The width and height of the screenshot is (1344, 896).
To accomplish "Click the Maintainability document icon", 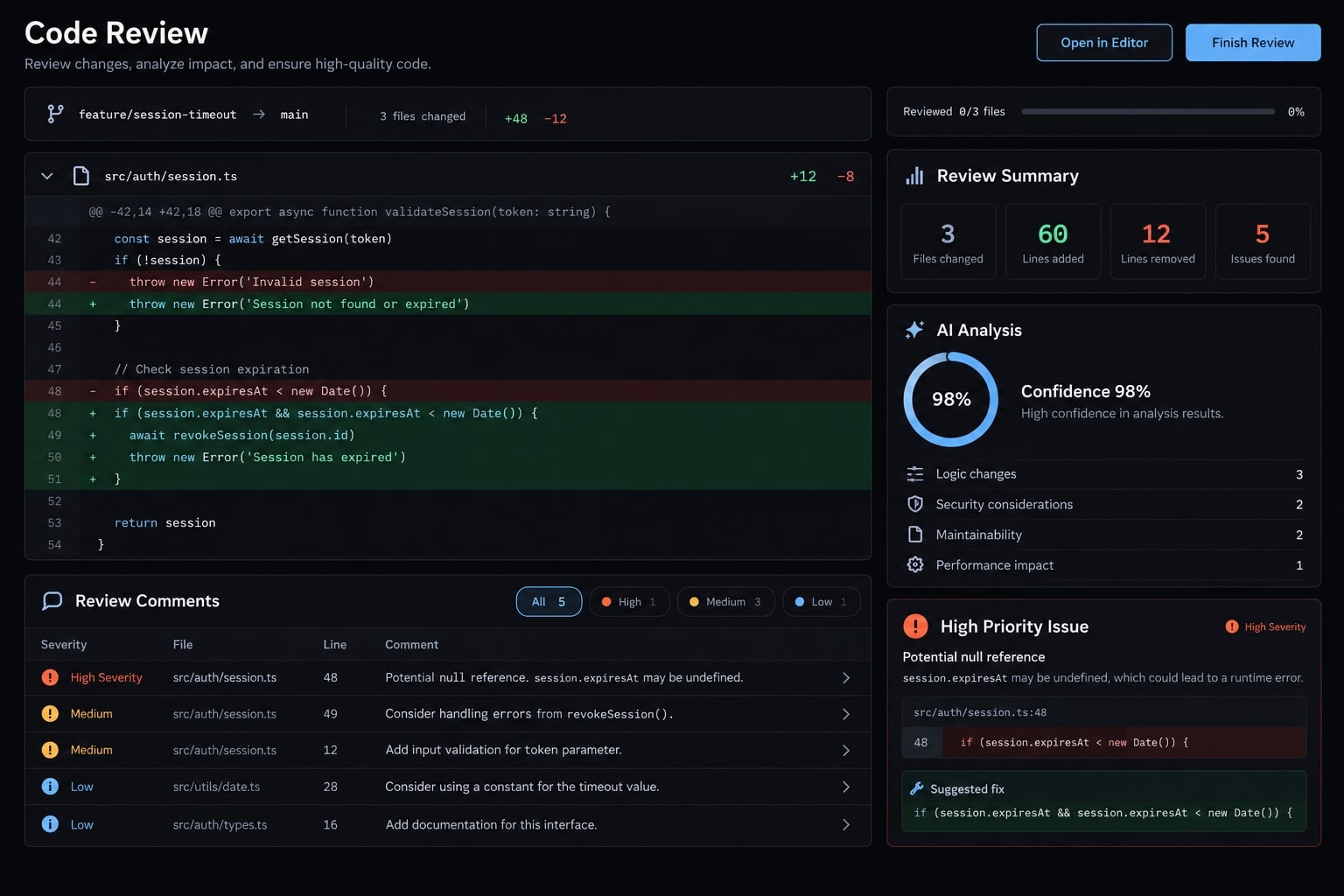I will point(915,535).
